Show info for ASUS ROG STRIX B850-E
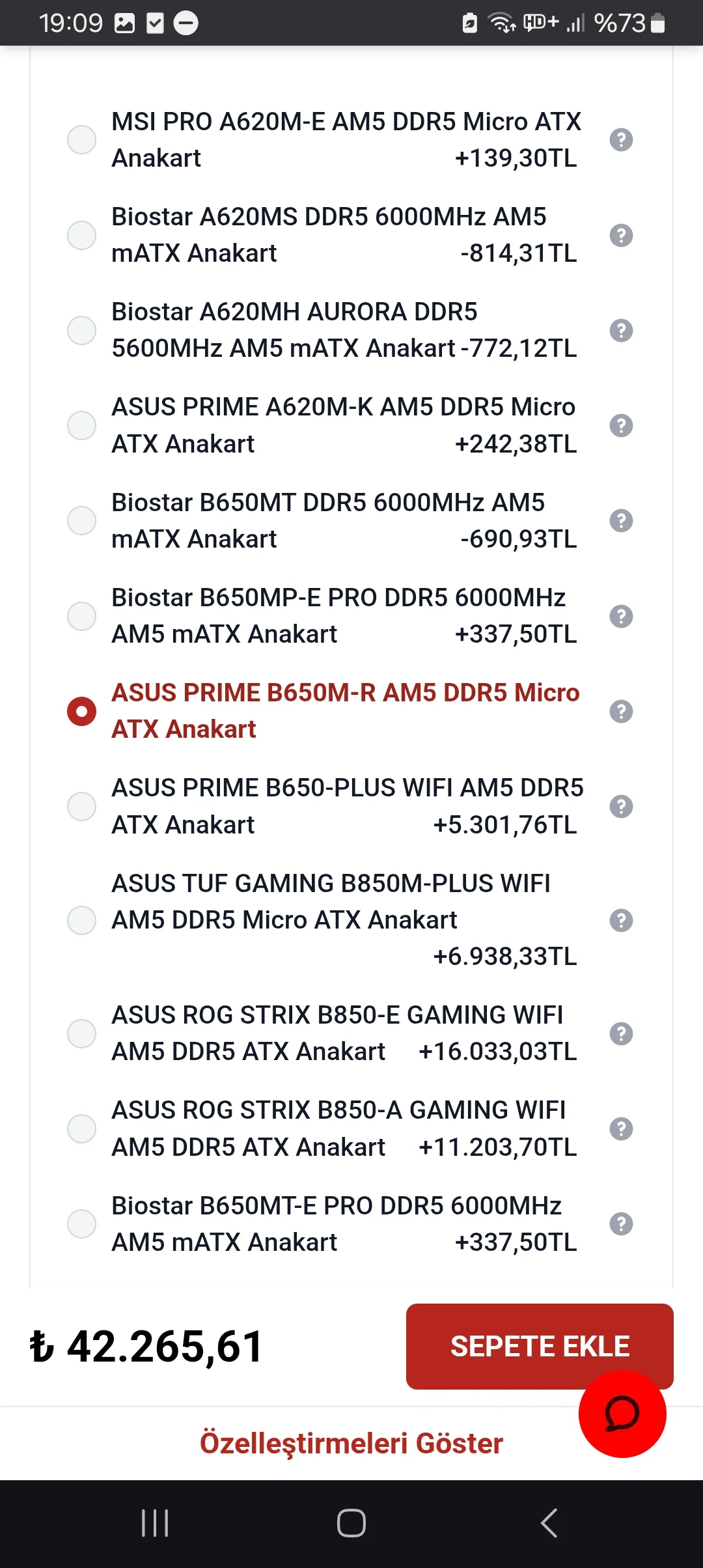Image resolution: width=703 pixels, height=1568 pixels. click(621, 1033)
